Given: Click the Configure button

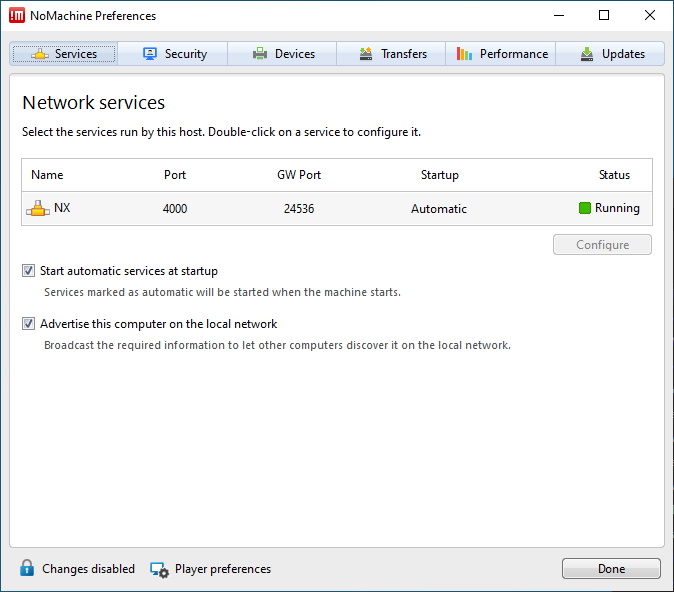Looking at the screenshot, I should click(x=602, y=245).
